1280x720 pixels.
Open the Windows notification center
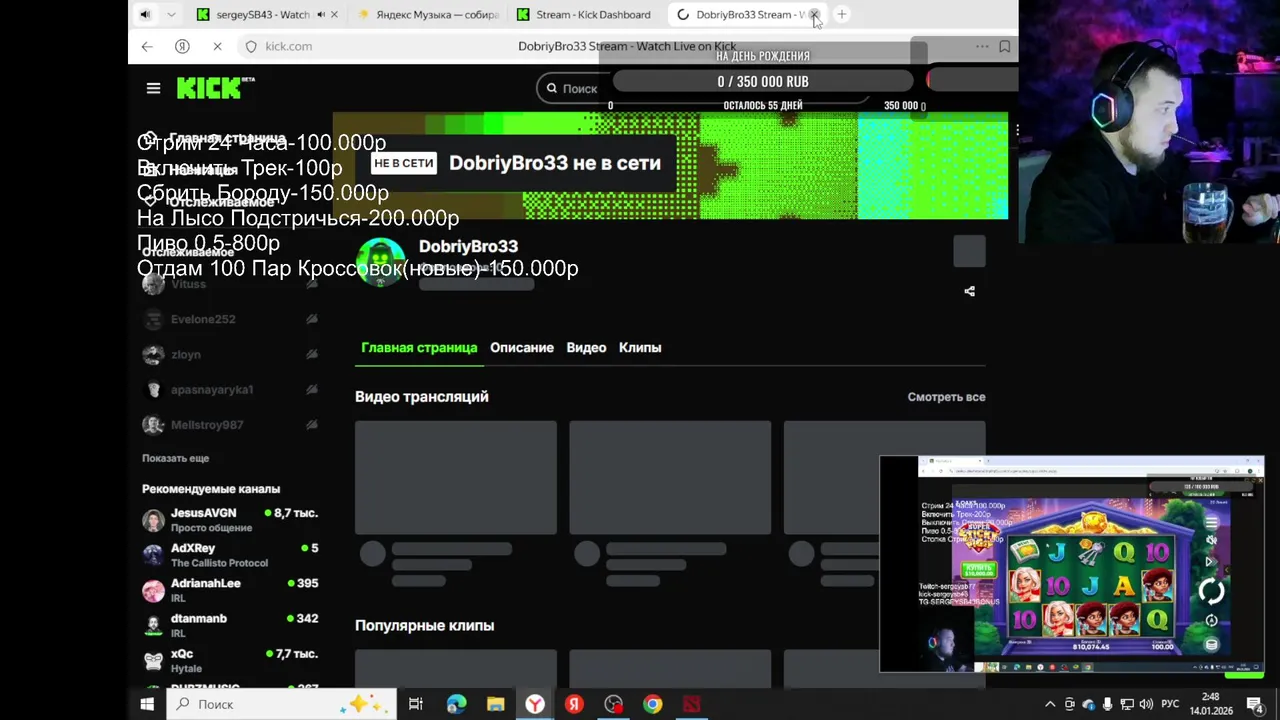pyautogui.click(x=1255, y=704)
